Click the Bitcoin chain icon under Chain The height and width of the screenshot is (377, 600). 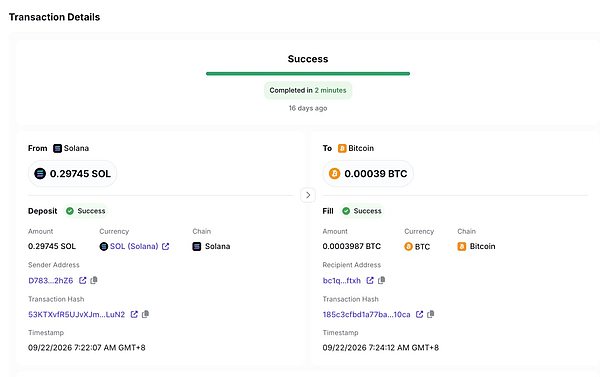462,246
